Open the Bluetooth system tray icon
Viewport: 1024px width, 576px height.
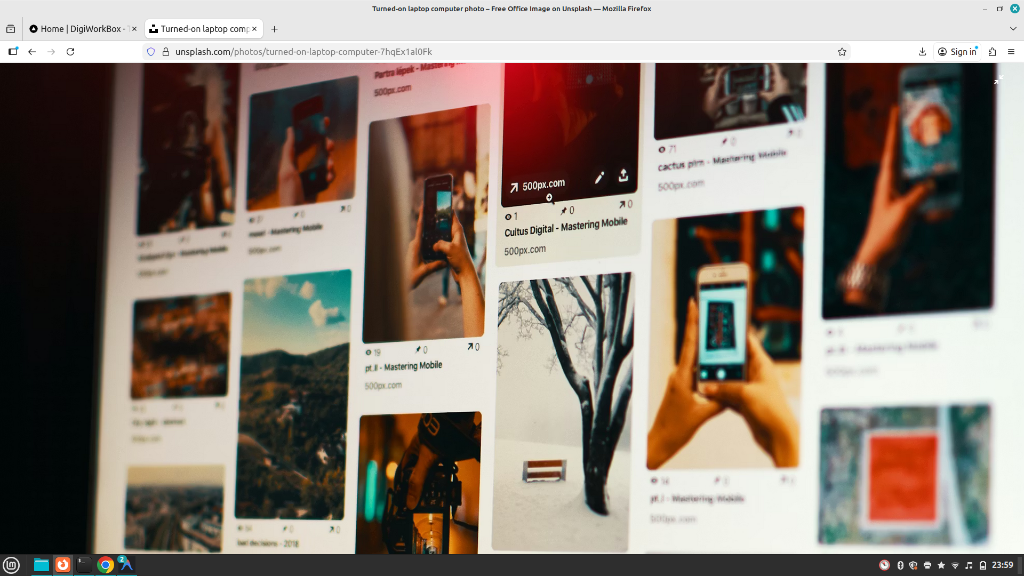click(x=900, y=565)
